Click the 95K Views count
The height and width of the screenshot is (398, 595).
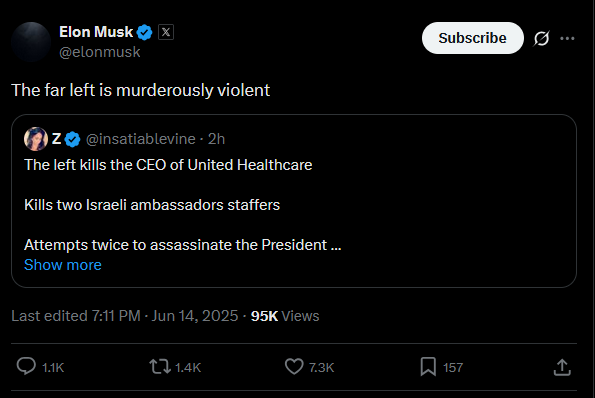285,316
